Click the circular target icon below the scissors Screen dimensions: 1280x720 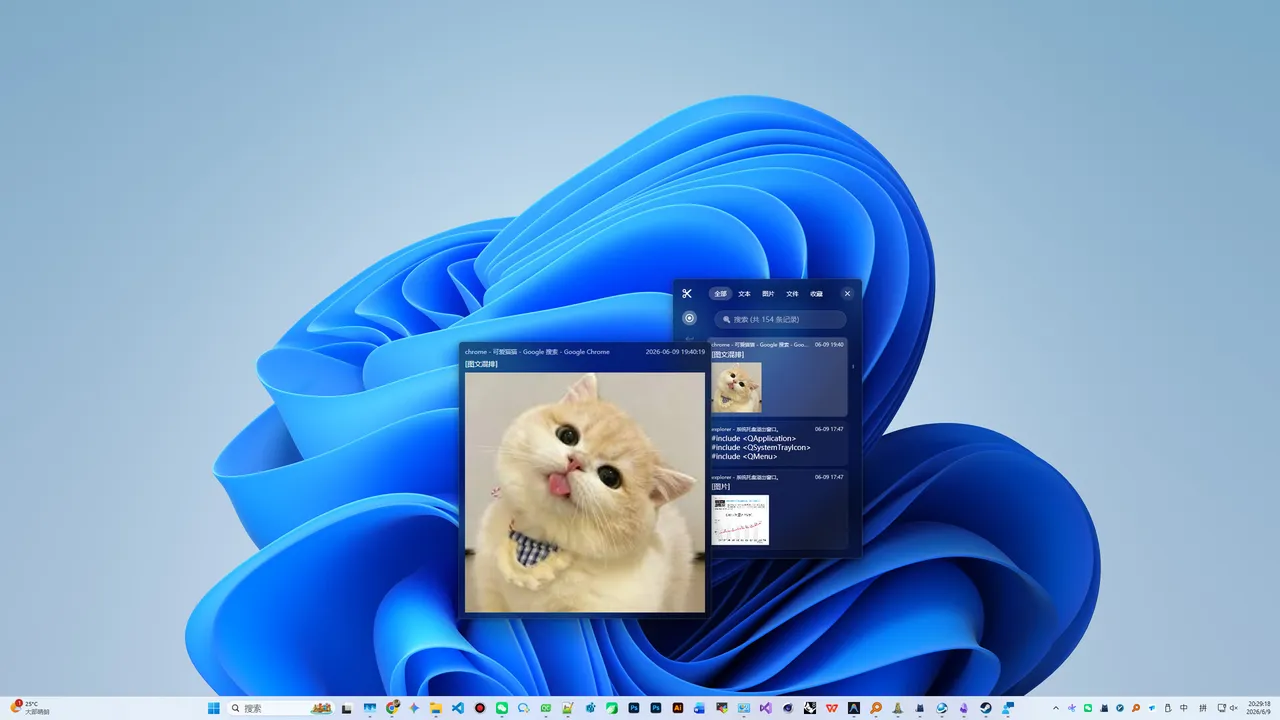pyautogui.click(x=689, y=318)
